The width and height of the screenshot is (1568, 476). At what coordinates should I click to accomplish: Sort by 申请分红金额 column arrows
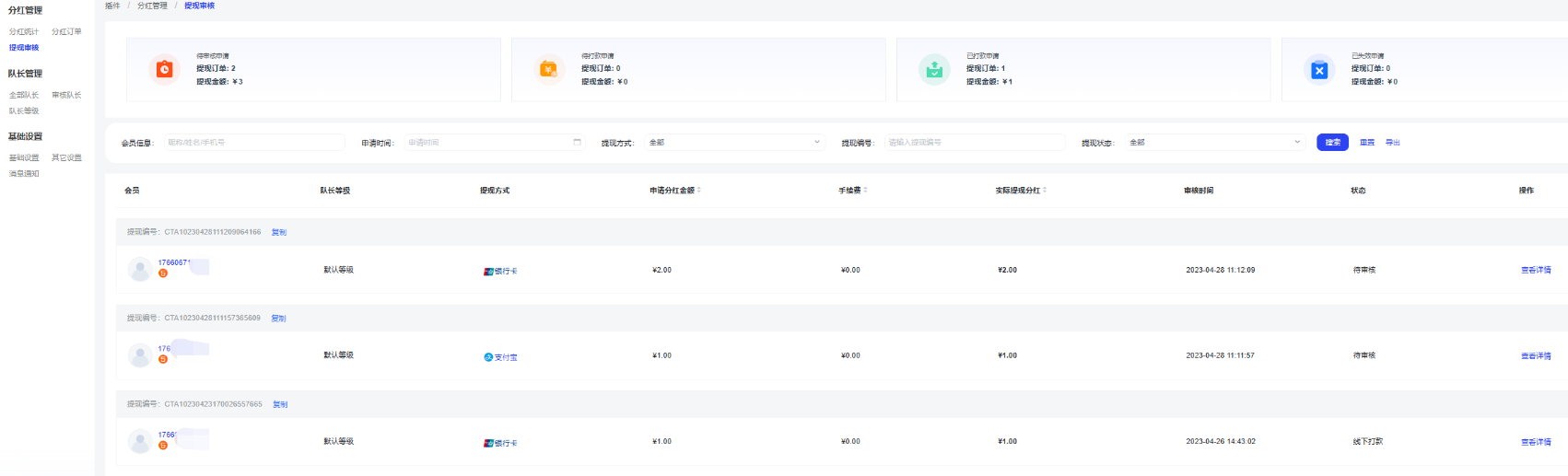[699, 191]
